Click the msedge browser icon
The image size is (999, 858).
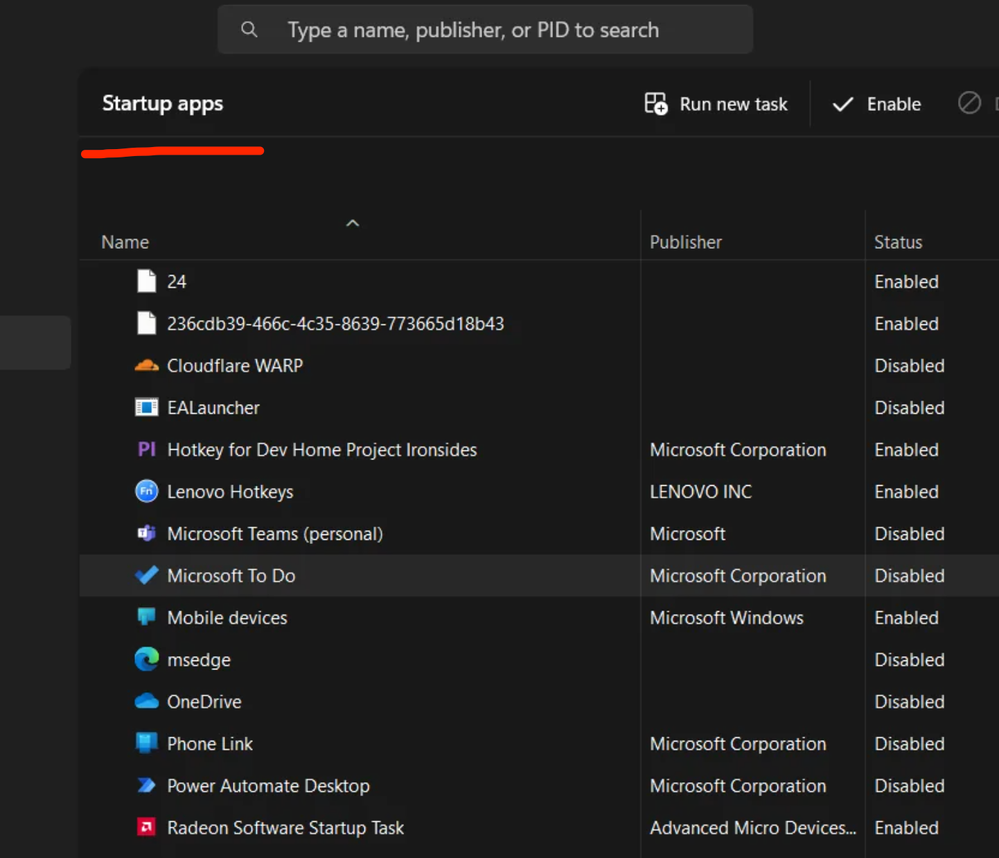[146, 659]
